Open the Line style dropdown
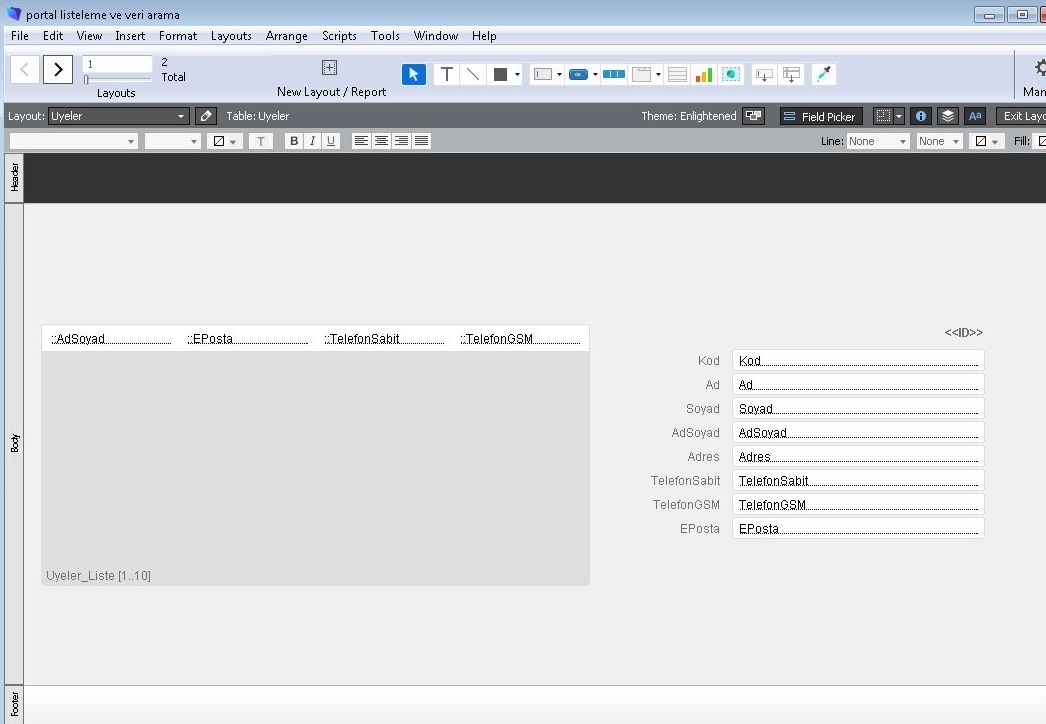This screenshot has width=1046, height=724. point(878,141)
